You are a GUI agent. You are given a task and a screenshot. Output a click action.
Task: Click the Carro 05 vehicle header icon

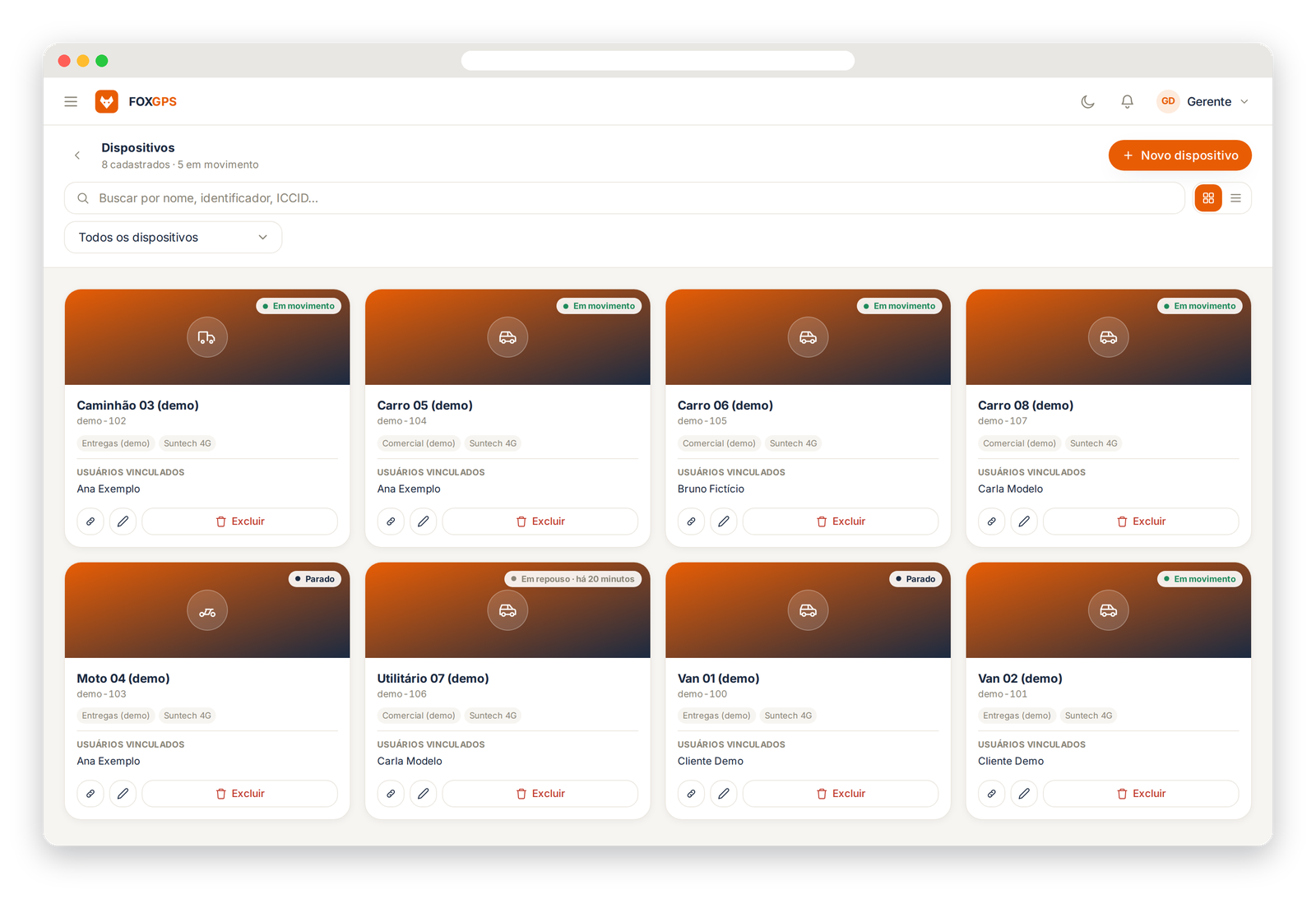click(507, 337)
